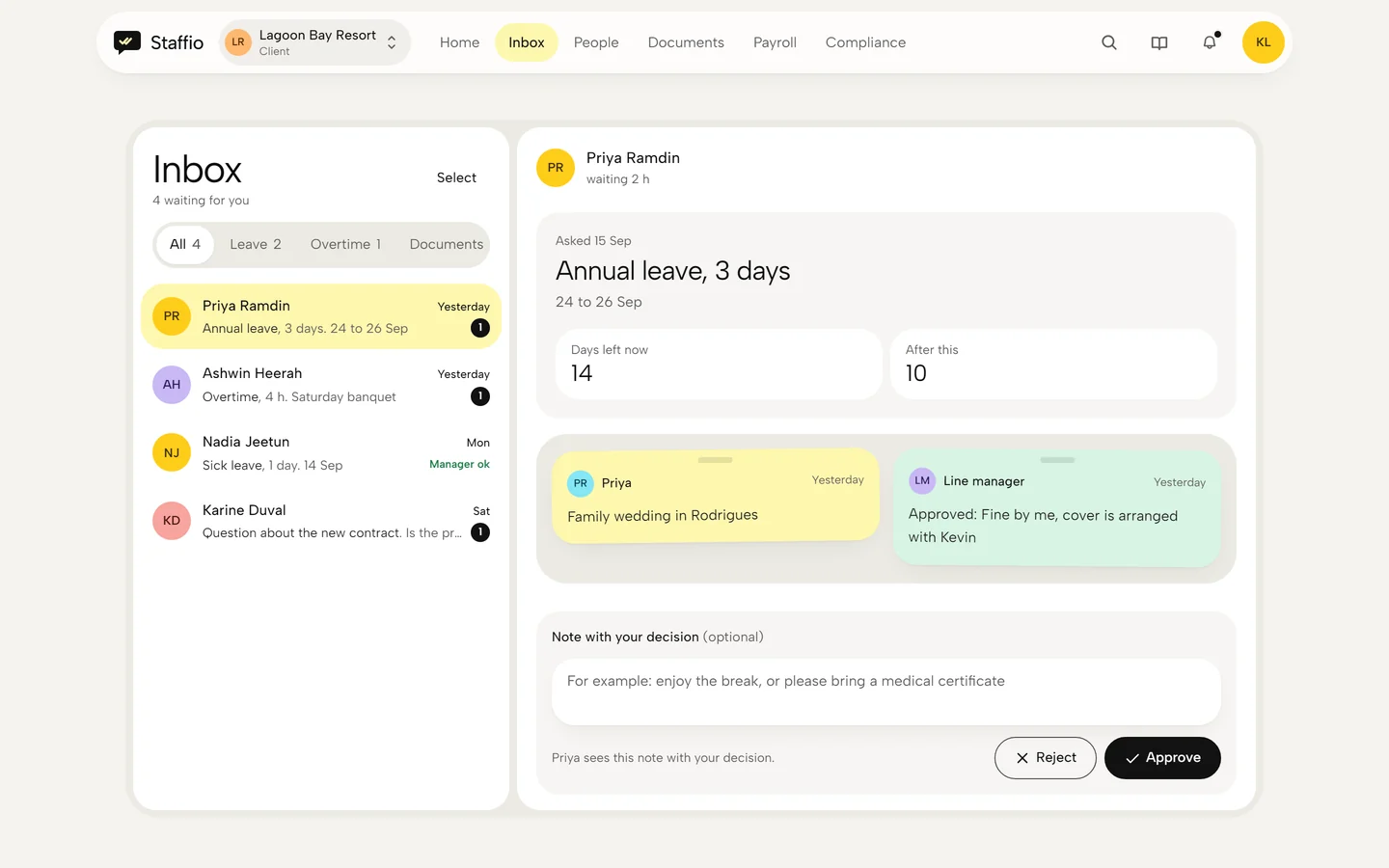Screen dimensions: 1389x868
Task: Click the Staffio logo icon
Action: (x=127, y=42)
